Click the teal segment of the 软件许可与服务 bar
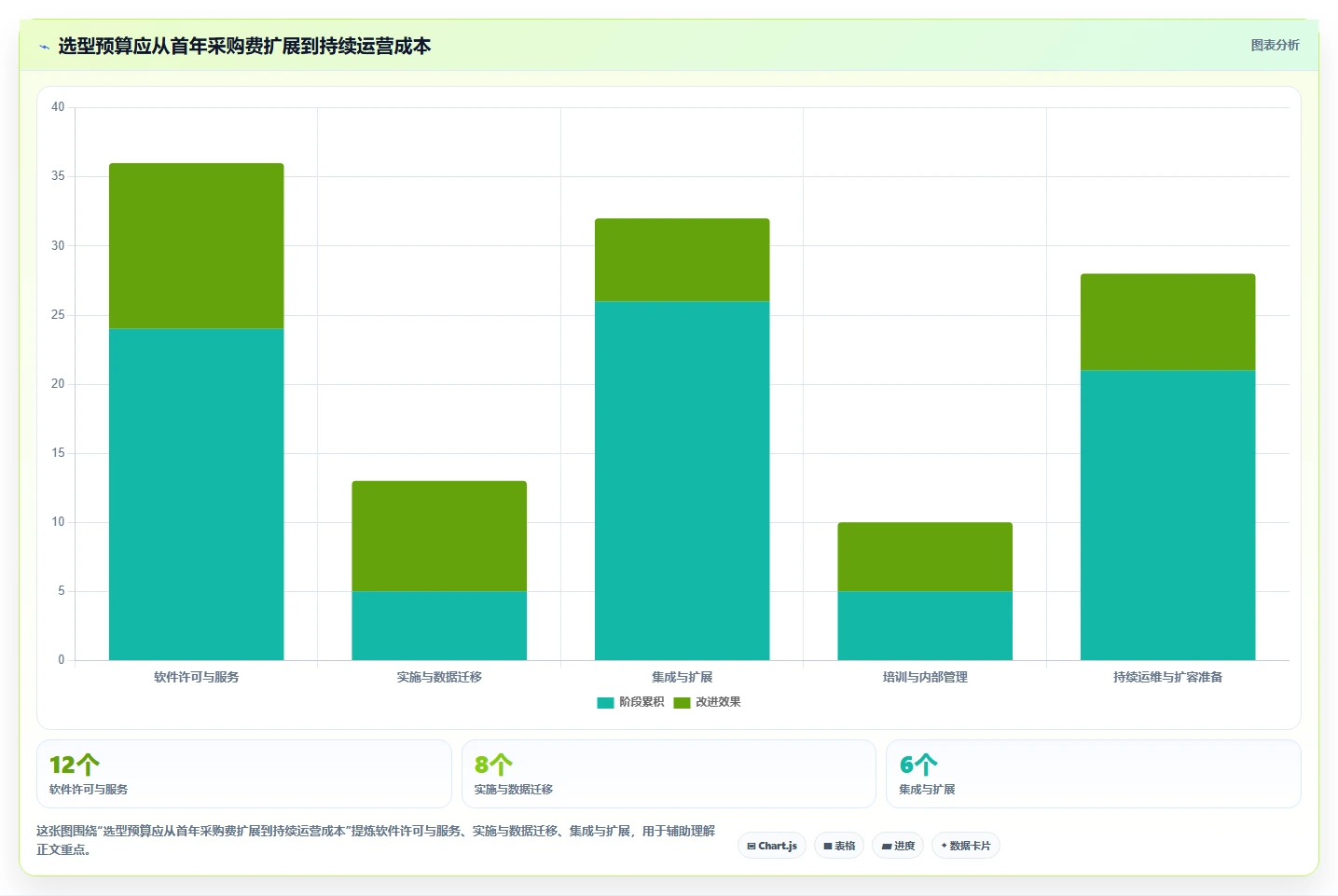Viewport: 1338px width, 896px height. click(x=196, y=494)
